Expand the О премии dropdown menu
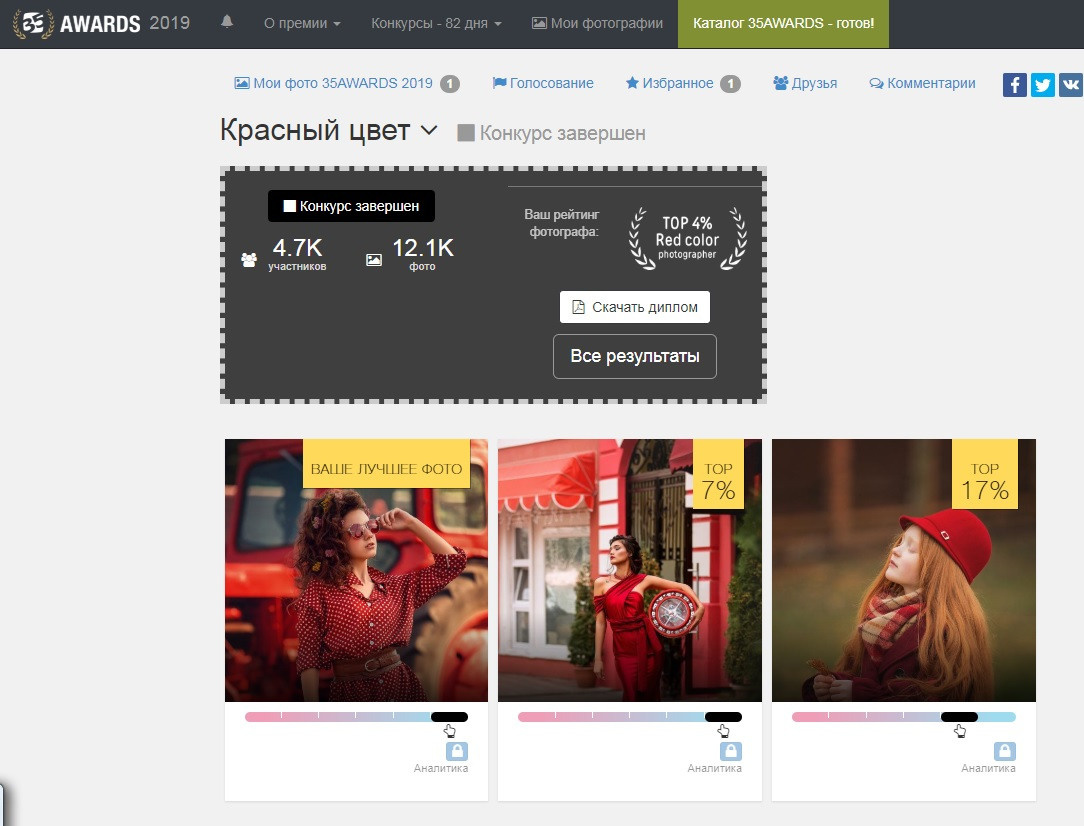1084x826 pixels. pos(302,23)
